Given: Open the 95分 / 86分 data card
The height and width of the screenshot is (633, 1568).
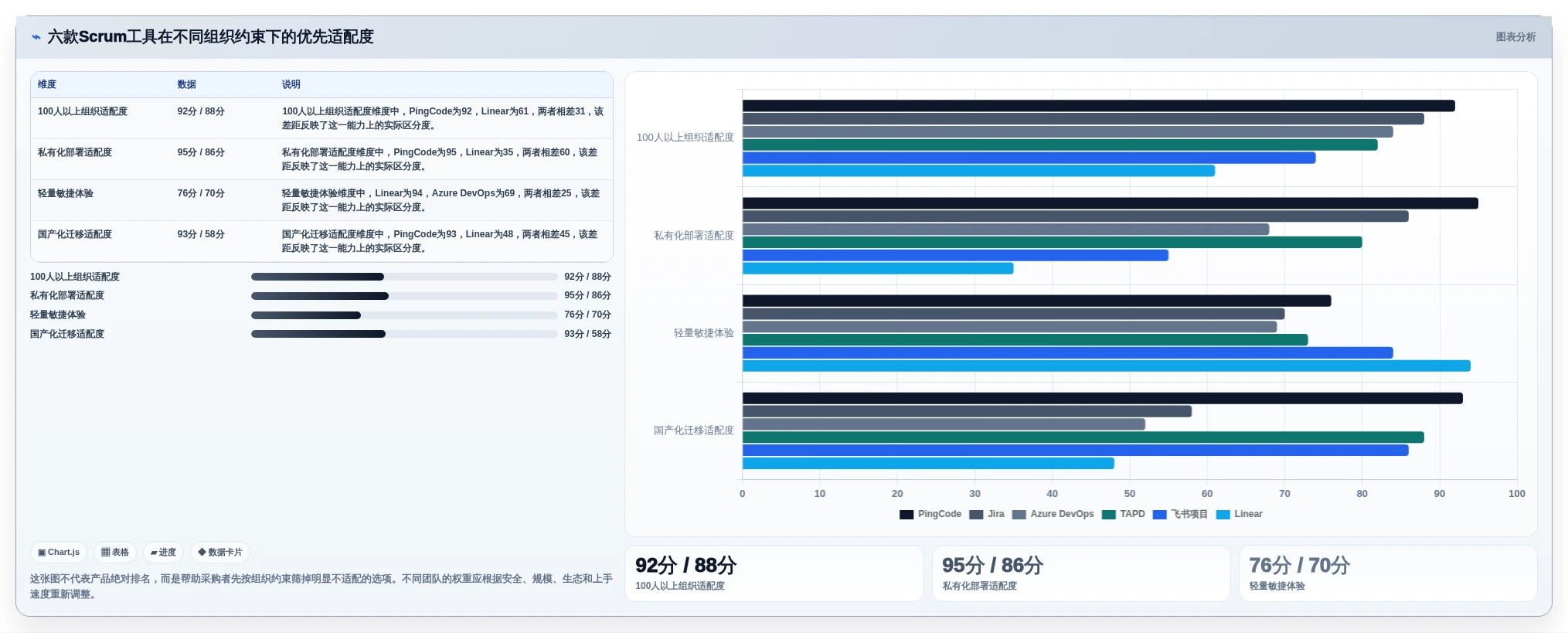Looking at the screenshot, I should tap(1080, 573).
